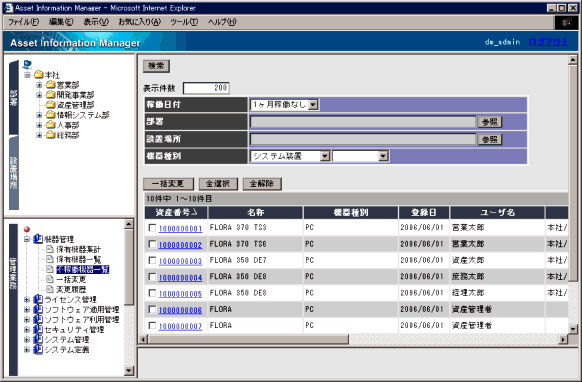Viewport: 582px width, 382px height.
Task: Open the empty second 機器種別 dropdown
Action: coord(360,156)
